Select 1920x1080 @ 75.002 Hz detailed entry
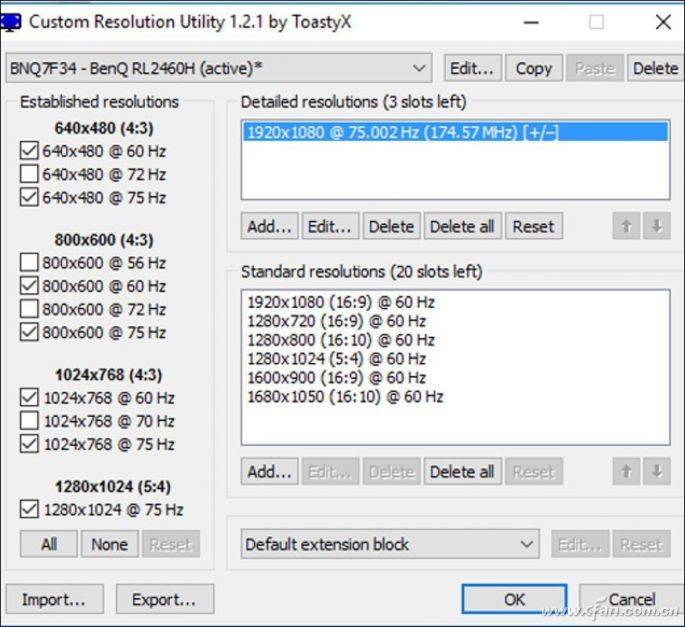The height and width of the screenshot is (627, 685). 455,132
